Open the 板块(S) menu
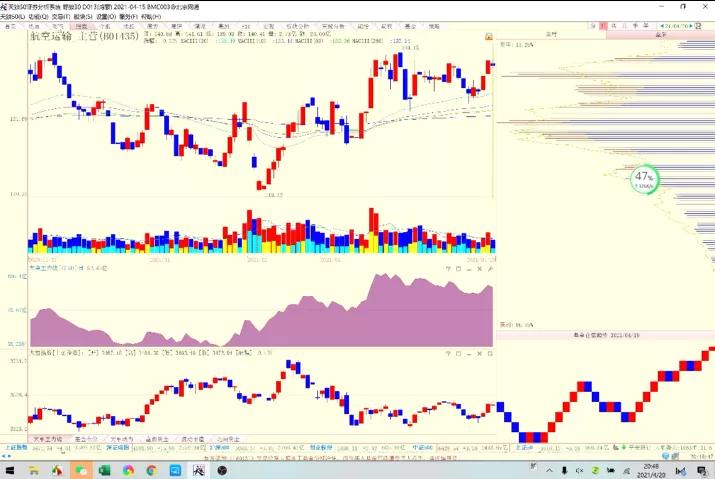 pyautogui.click(x=83, y=16)
